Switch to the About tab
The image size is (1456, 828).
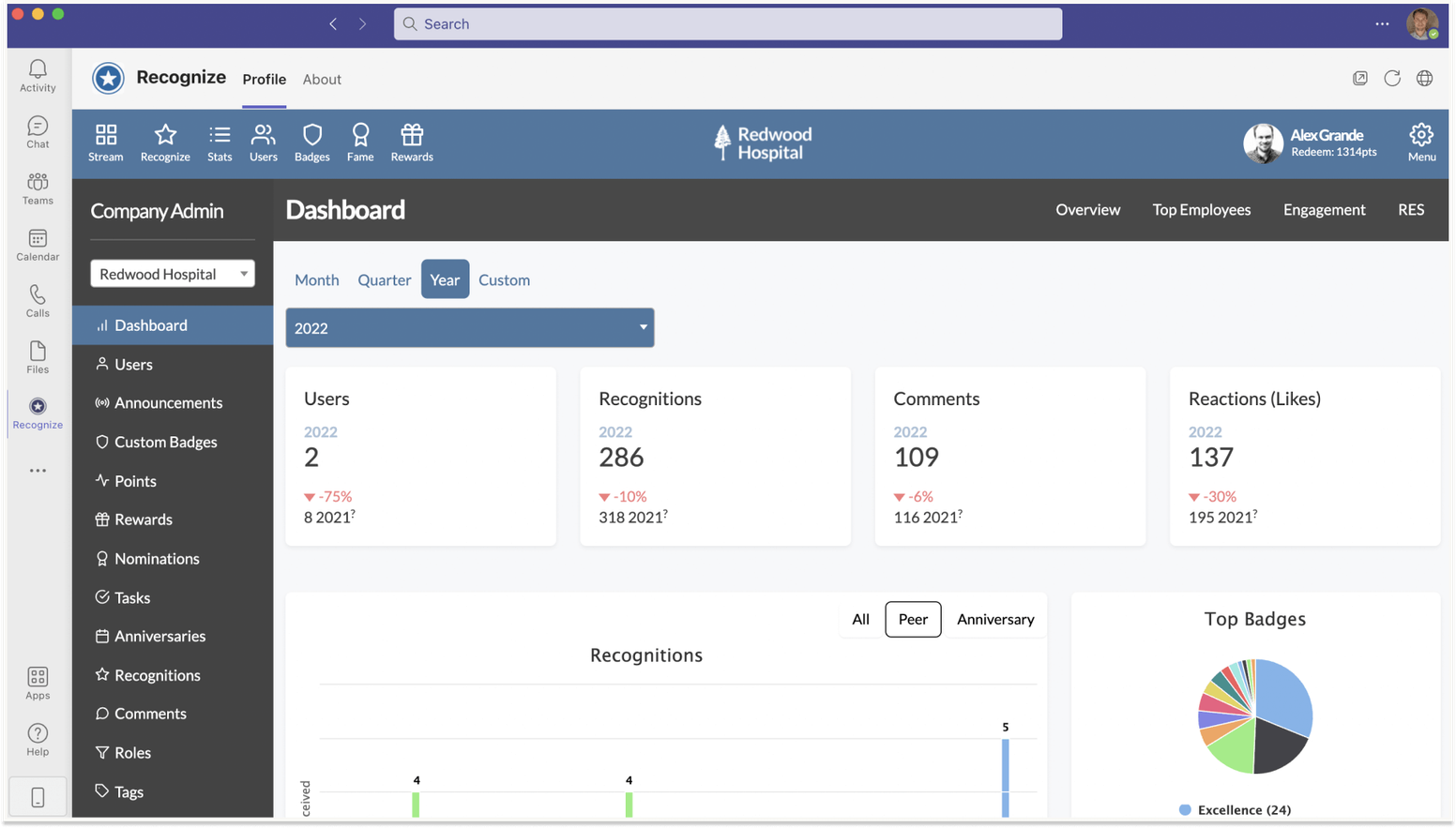click(322, 80)
